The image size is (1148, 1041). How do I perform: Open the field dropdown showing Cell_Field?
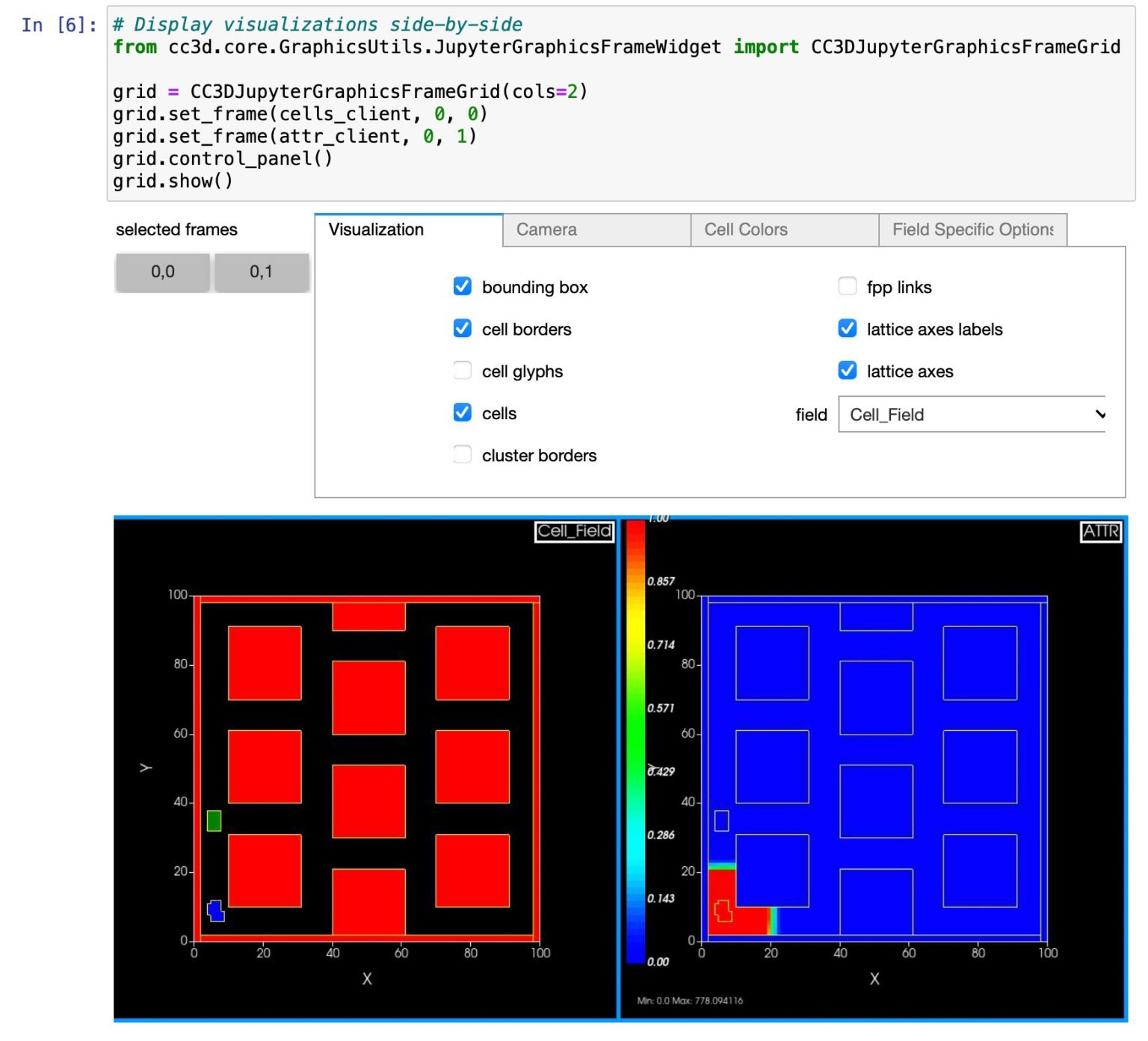[972, 414]
